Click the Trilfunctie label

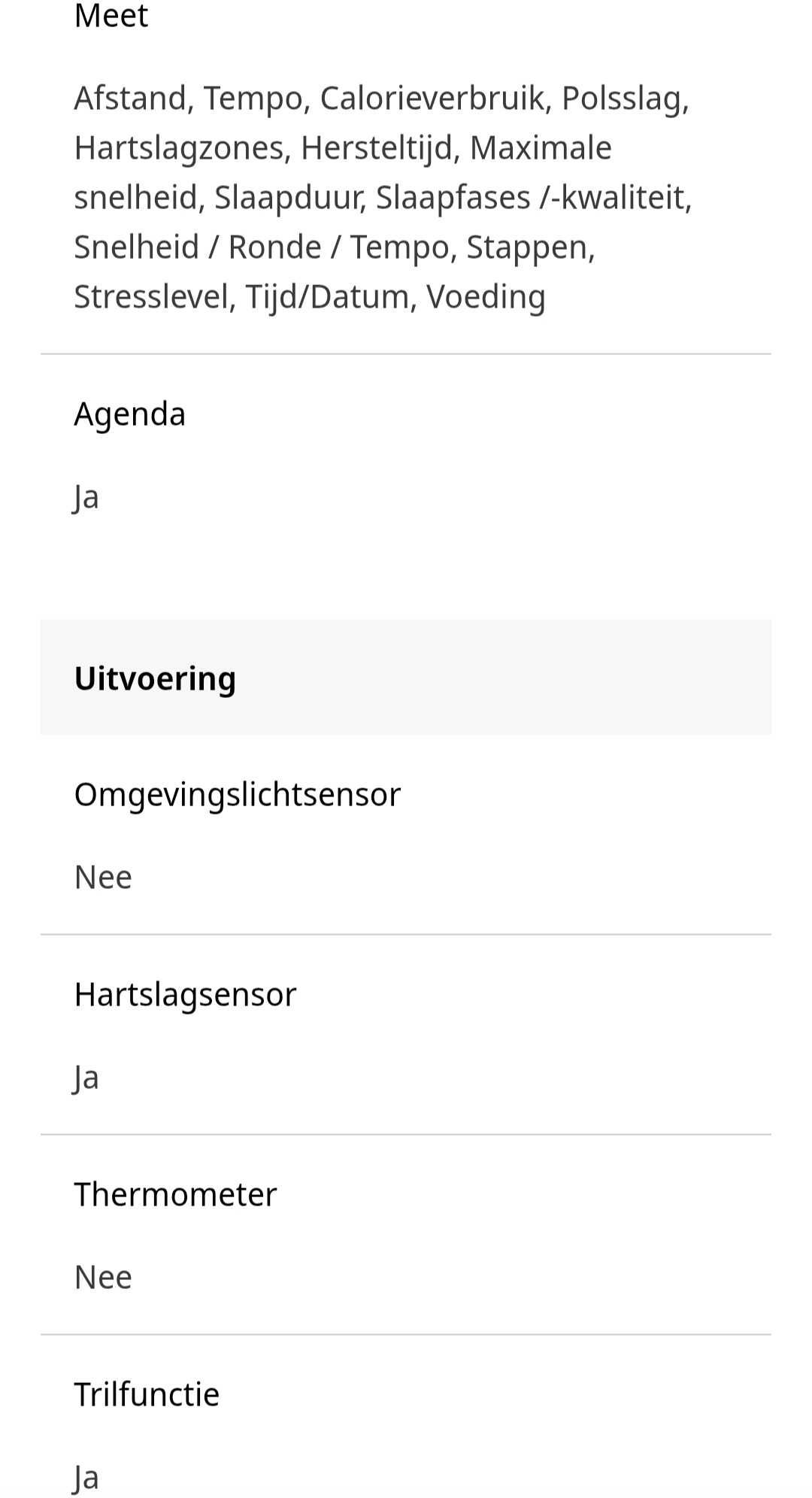click(147, 1394)
